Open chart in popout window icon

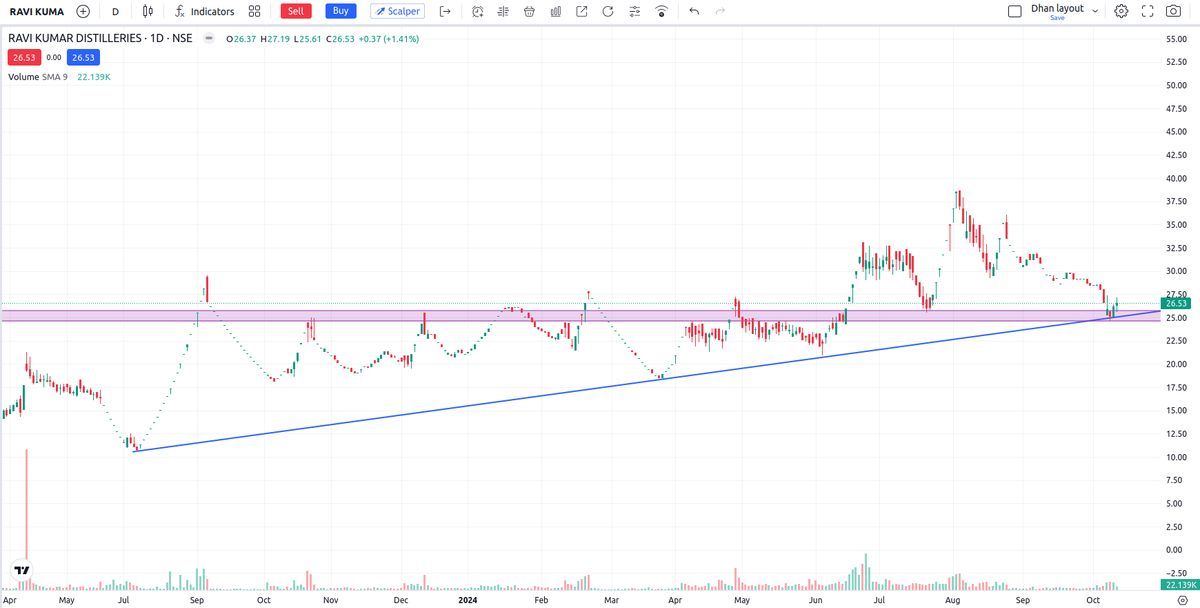click(582, 11)
